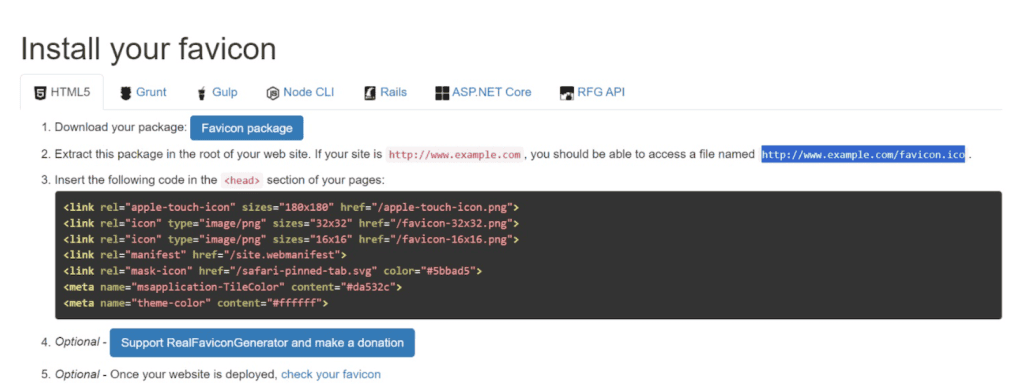
Task: Click the HTML5 shield icon
Action: [40, 93]
